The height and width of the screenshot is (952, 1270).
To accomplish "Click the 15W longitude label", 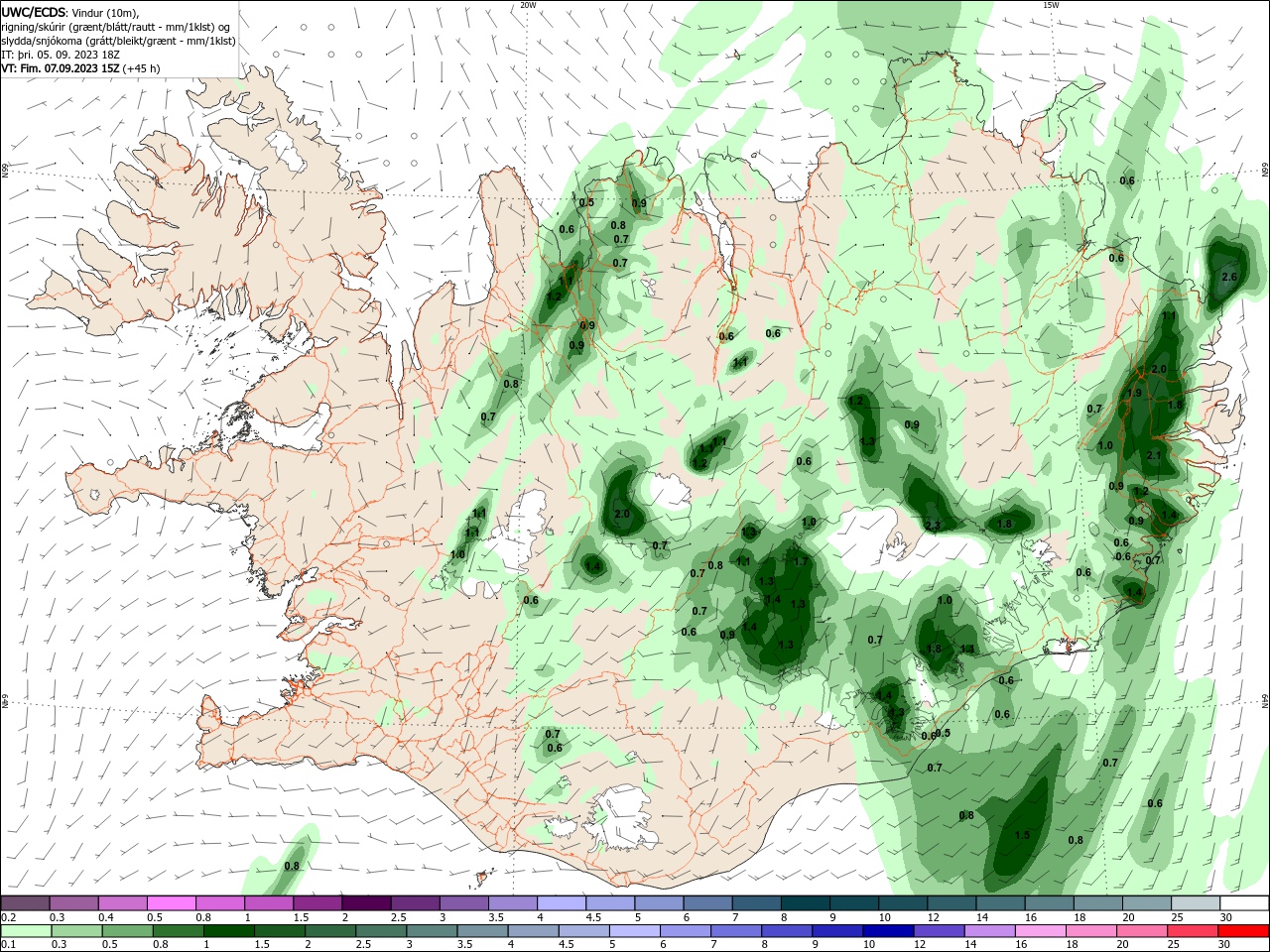I will (x=1051, y=5).
